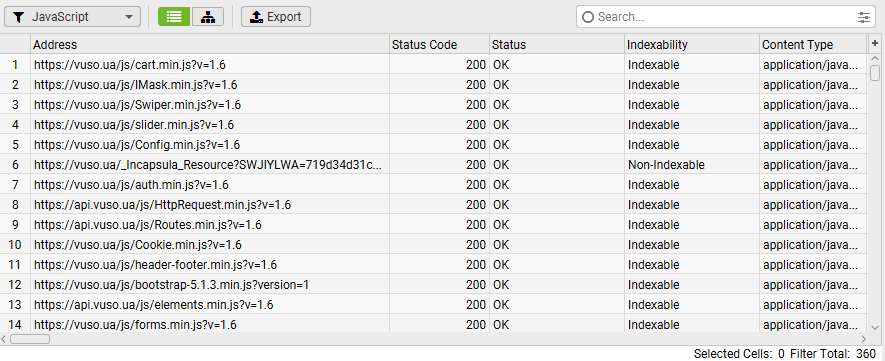Click the vertical scrollbar thumb

875,73
